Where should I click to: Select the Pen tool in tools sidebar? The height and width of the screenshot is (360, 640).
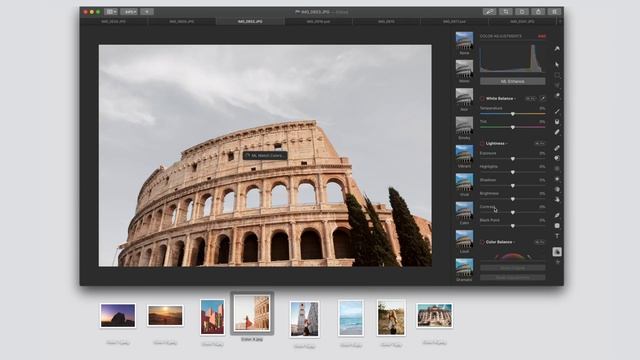[557, 215]
